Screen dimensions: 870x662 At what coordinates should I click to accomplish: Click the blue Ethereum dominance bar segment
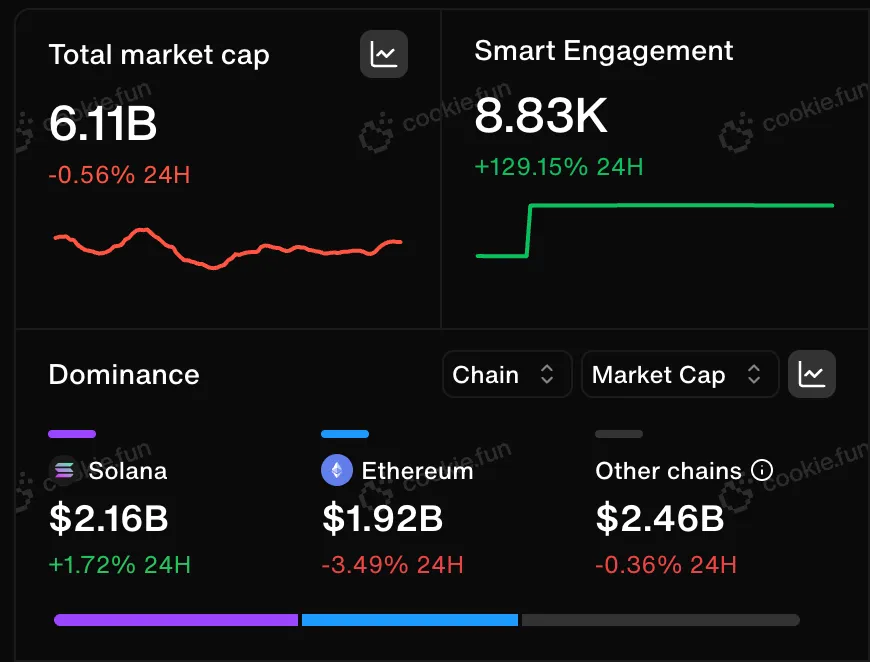[410, 620]
